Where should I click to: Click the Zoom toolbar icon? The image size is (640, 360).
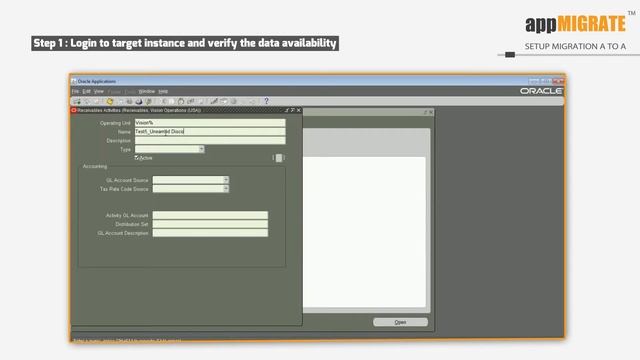coord(223,101)
